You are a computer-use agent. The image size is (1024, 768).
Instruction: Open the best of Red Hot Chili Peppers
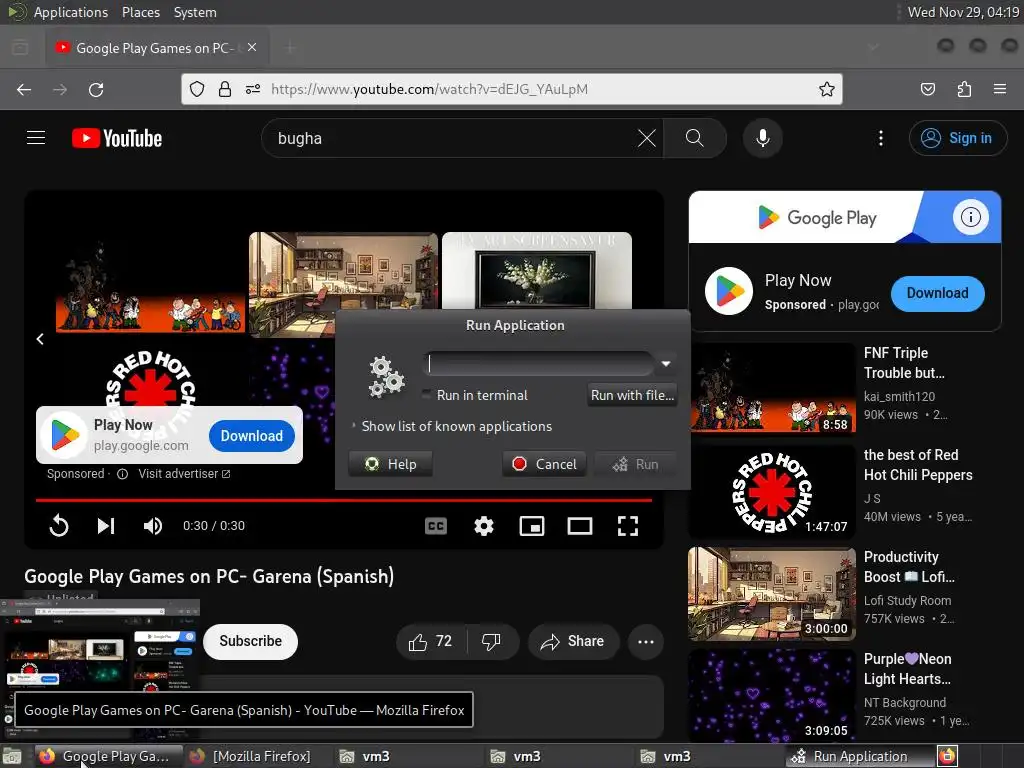pos(773,490)
